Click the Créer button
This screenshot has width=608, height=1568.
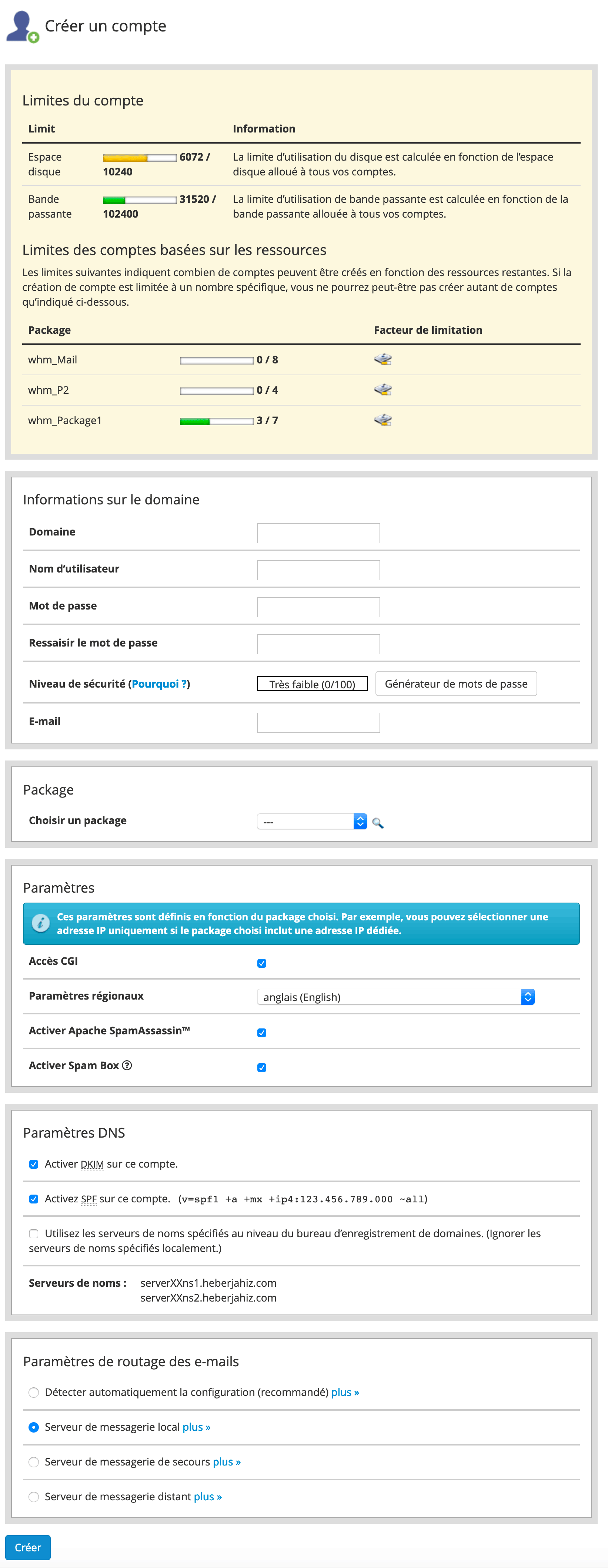click(x=28, y=1547)
